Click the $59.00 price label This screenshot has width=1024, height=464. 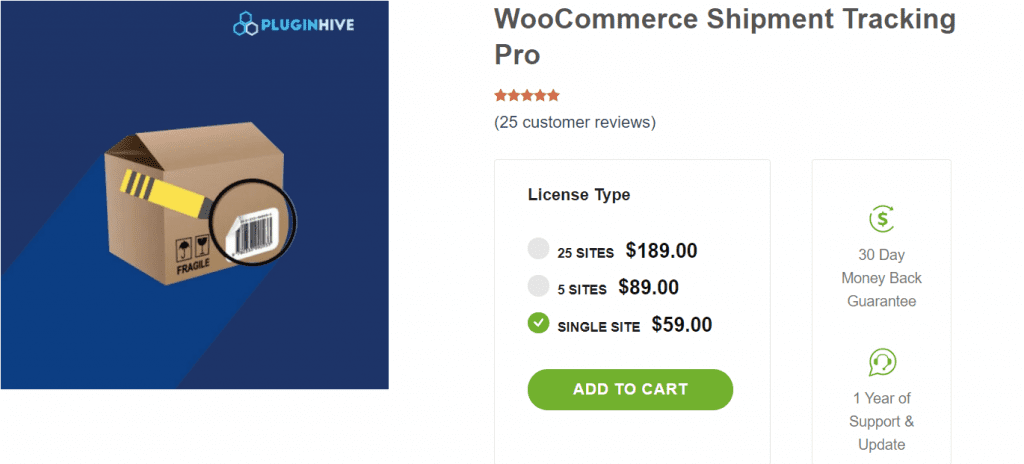coord(681,324)
